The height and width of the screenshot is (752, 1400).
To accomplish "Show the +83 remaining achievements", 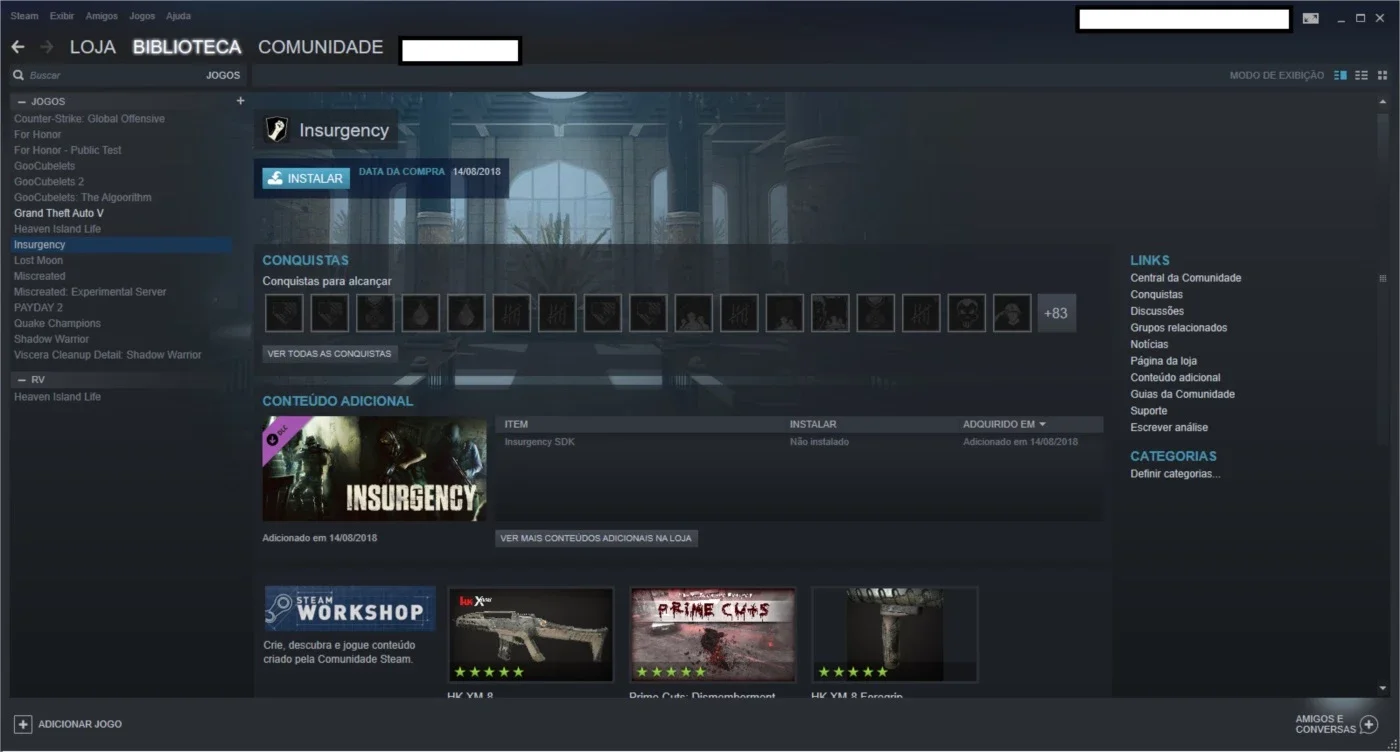I will pos(1056,313).
